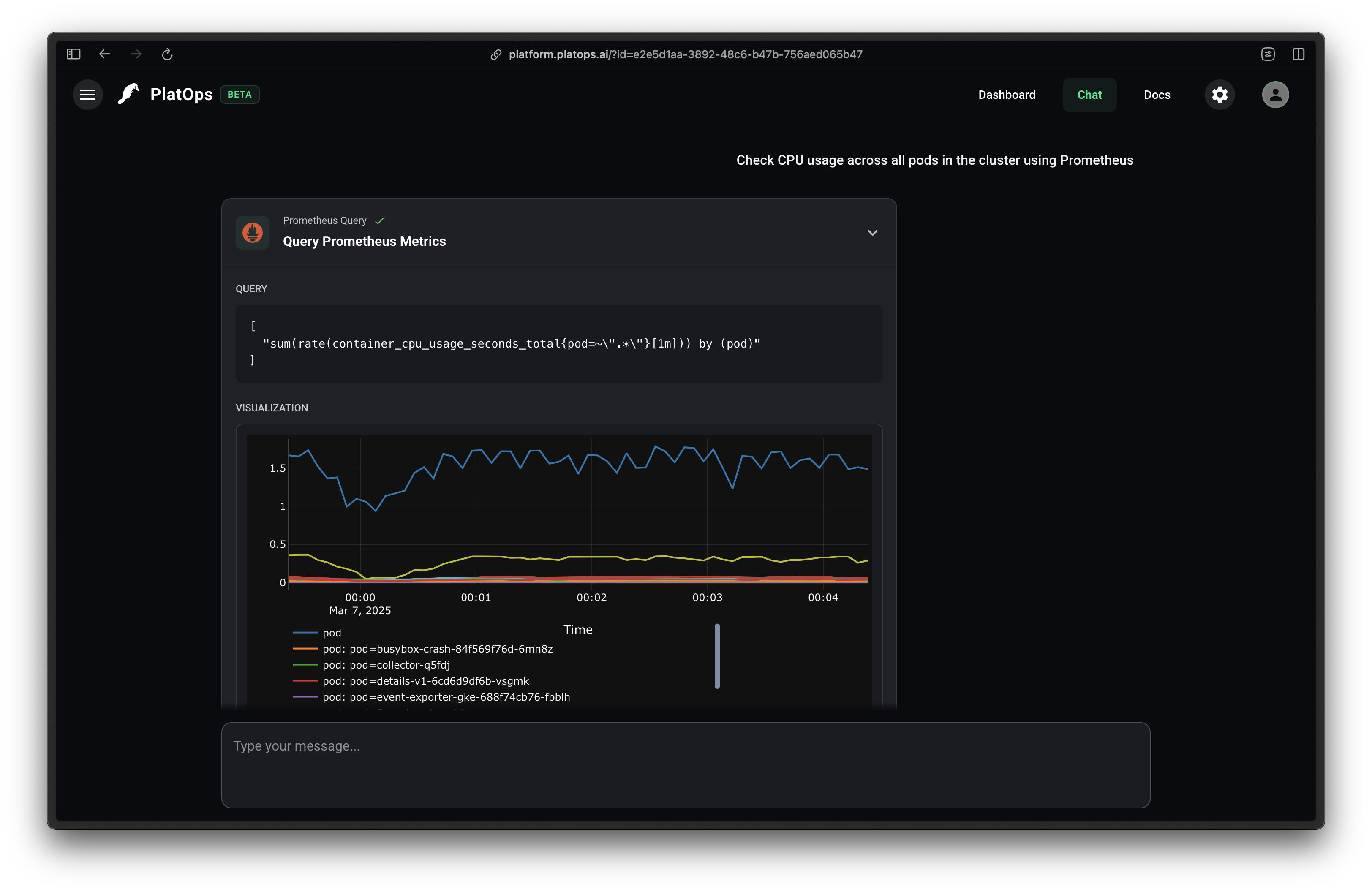Open the split view browser icon
The width and height of the screenshot is (1372, 892).
1298,54
